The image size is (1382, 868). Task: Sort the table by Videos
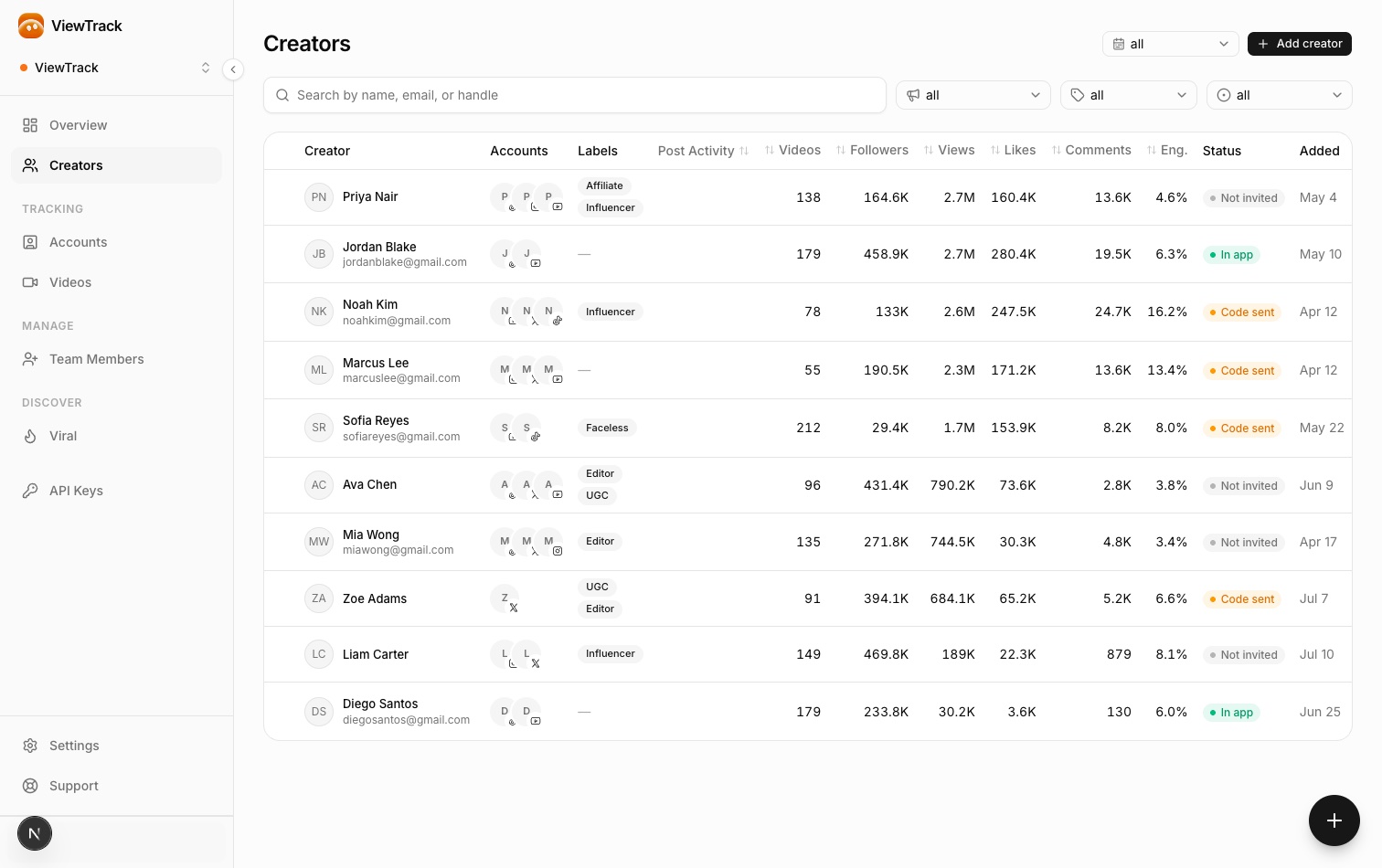(x=792, y=151)
